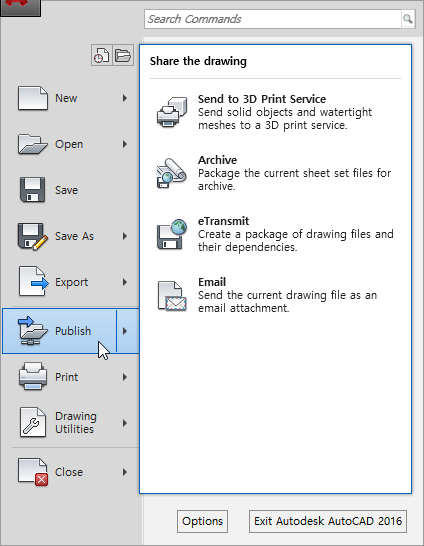
Task: Click the Print printer icon
Action: tap(33, 376)
